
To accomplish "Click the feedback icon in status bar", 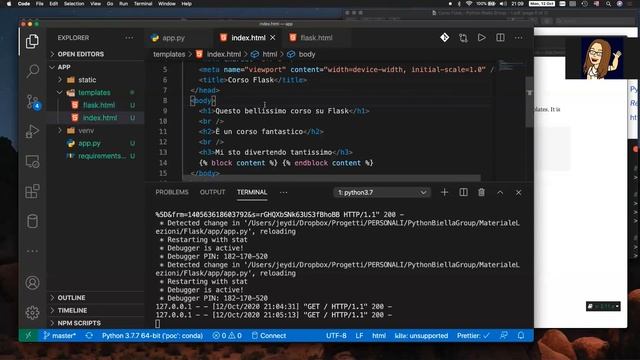I will pos(504,336).
